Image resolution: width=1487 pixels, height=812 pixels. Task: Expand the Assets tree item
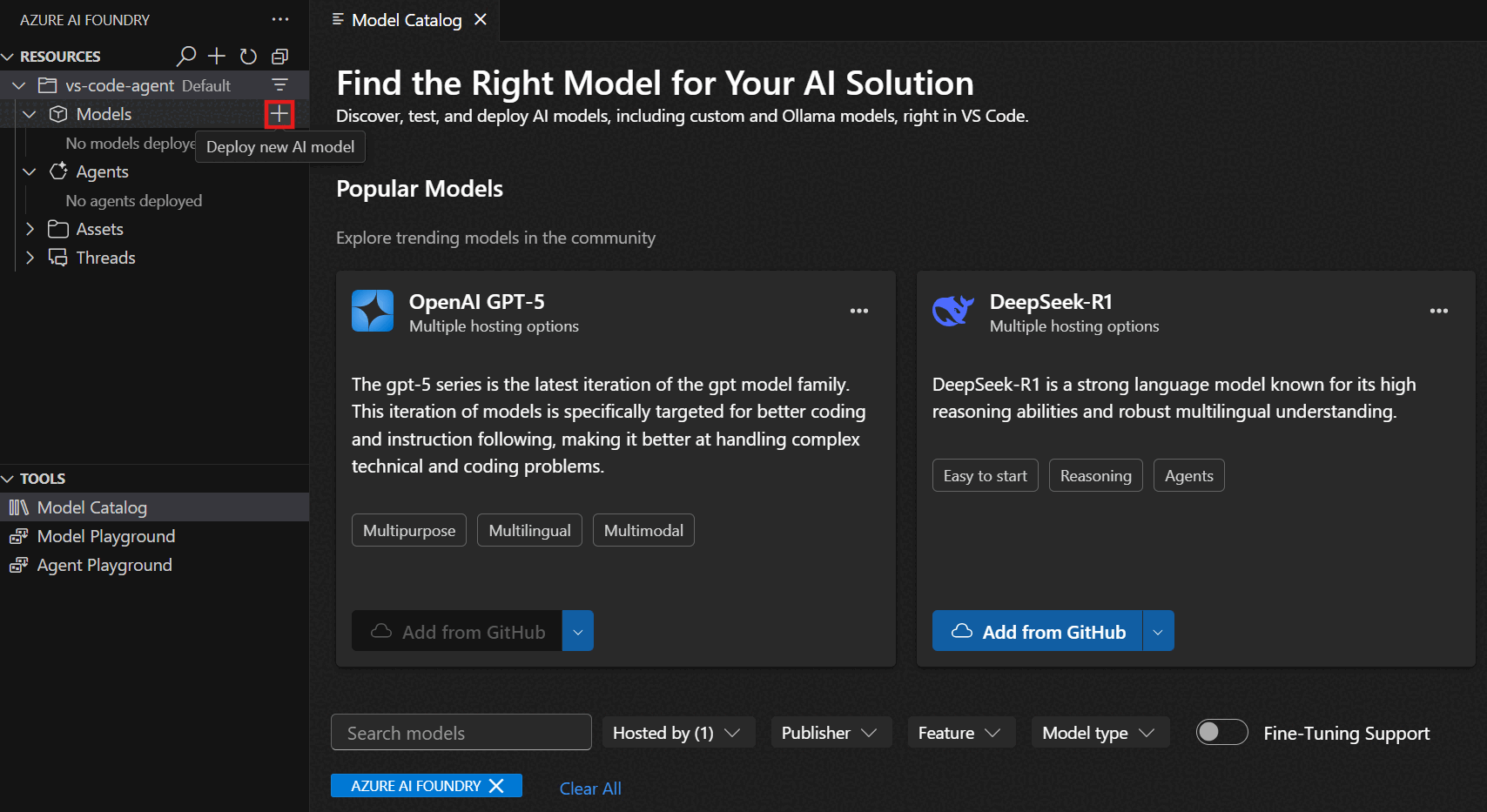30,229
